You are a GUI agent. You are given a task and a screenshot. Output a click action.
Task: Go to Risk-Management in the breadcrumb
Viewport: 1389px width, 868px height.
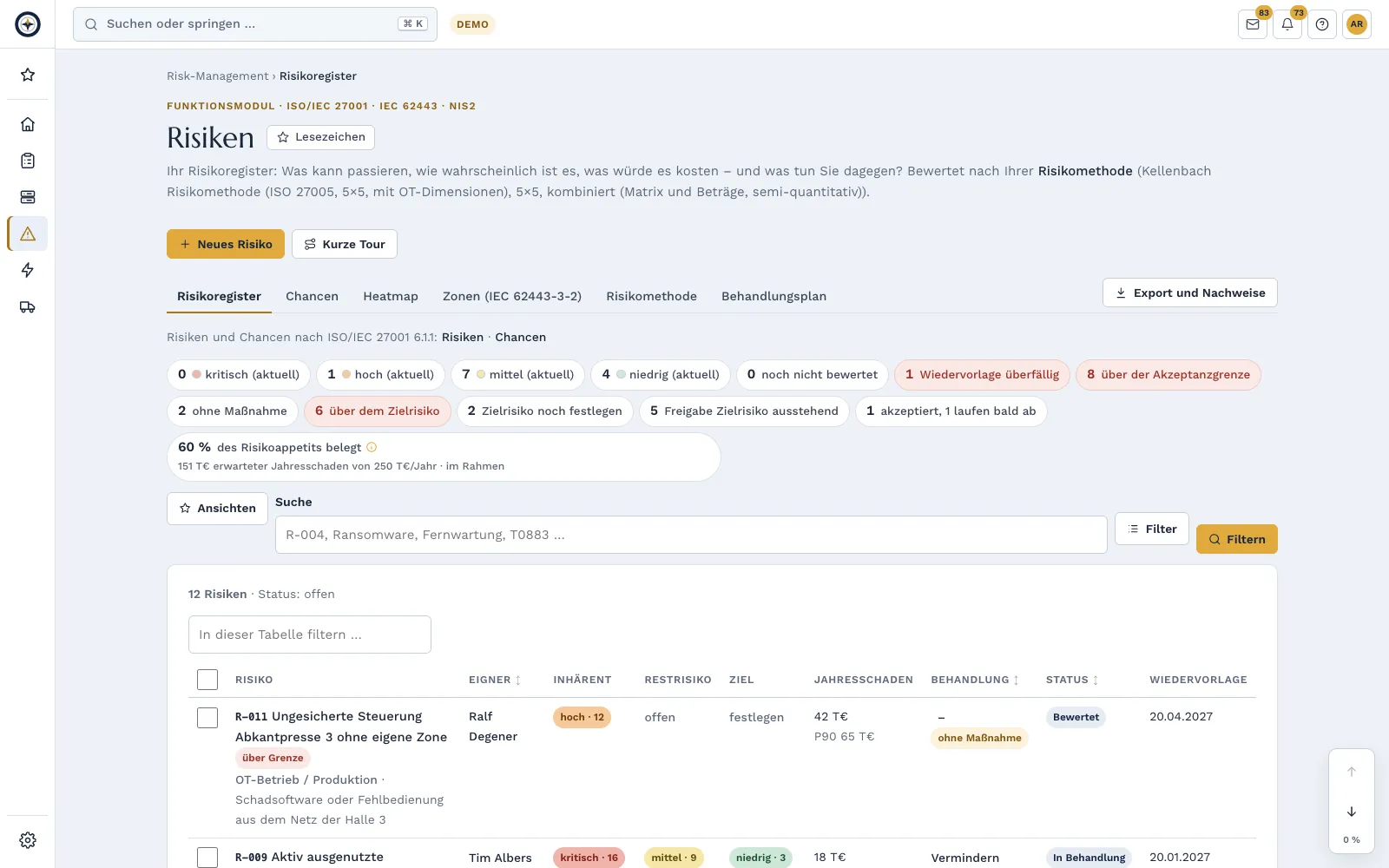218,76
